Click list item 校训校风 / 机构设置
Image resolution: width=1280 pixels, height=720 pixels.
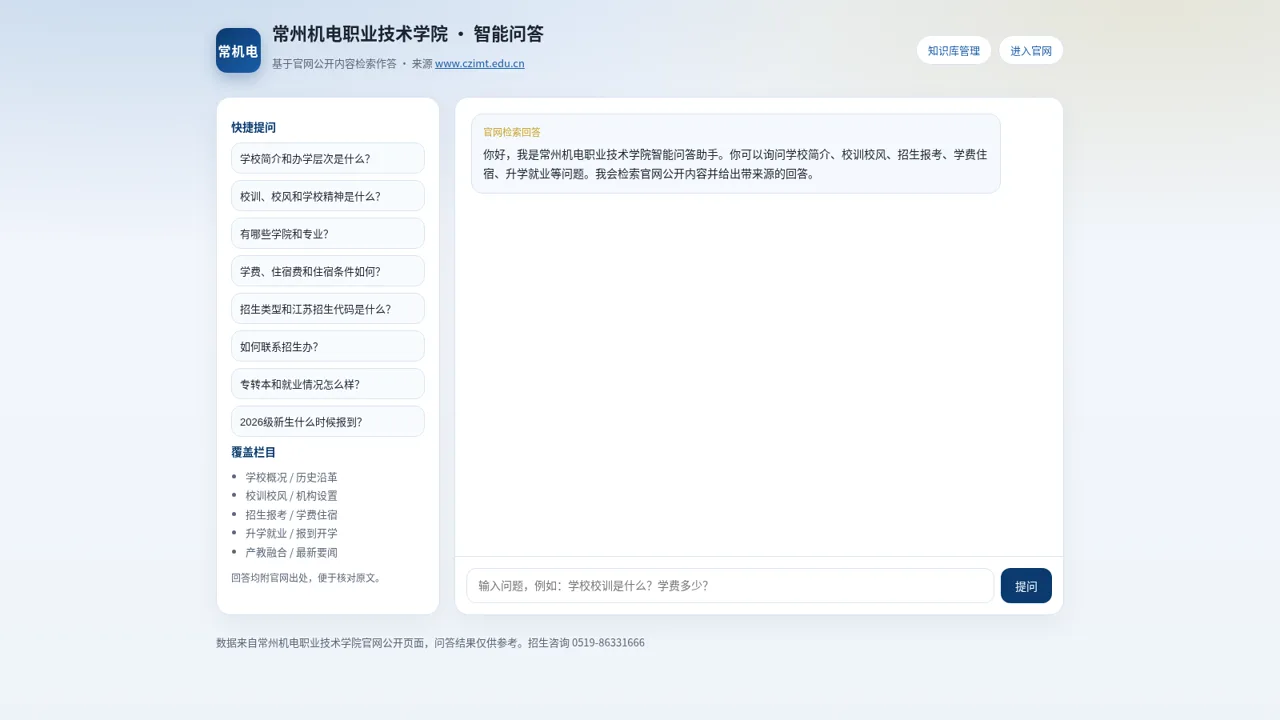291,496
